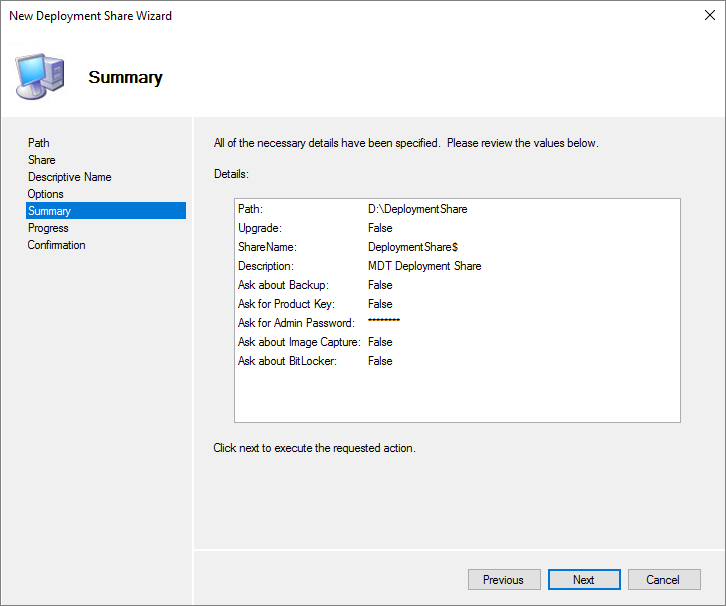726x606 pixels.
Task: Click the D:\DeploymentShare path value
Action: 417,209
